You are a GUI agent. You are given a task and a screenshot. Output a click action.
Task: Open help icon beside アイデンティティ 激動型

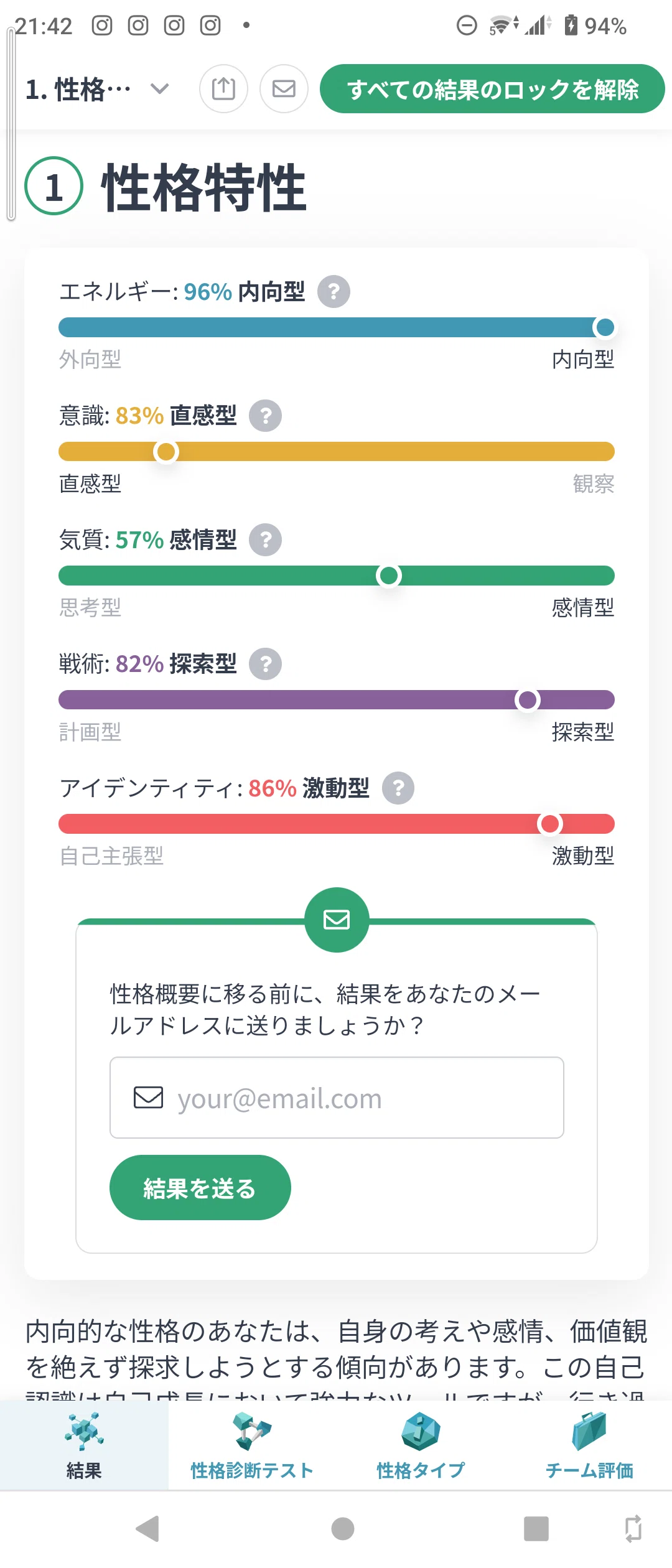pyautogui.click(x=398, y=788)
